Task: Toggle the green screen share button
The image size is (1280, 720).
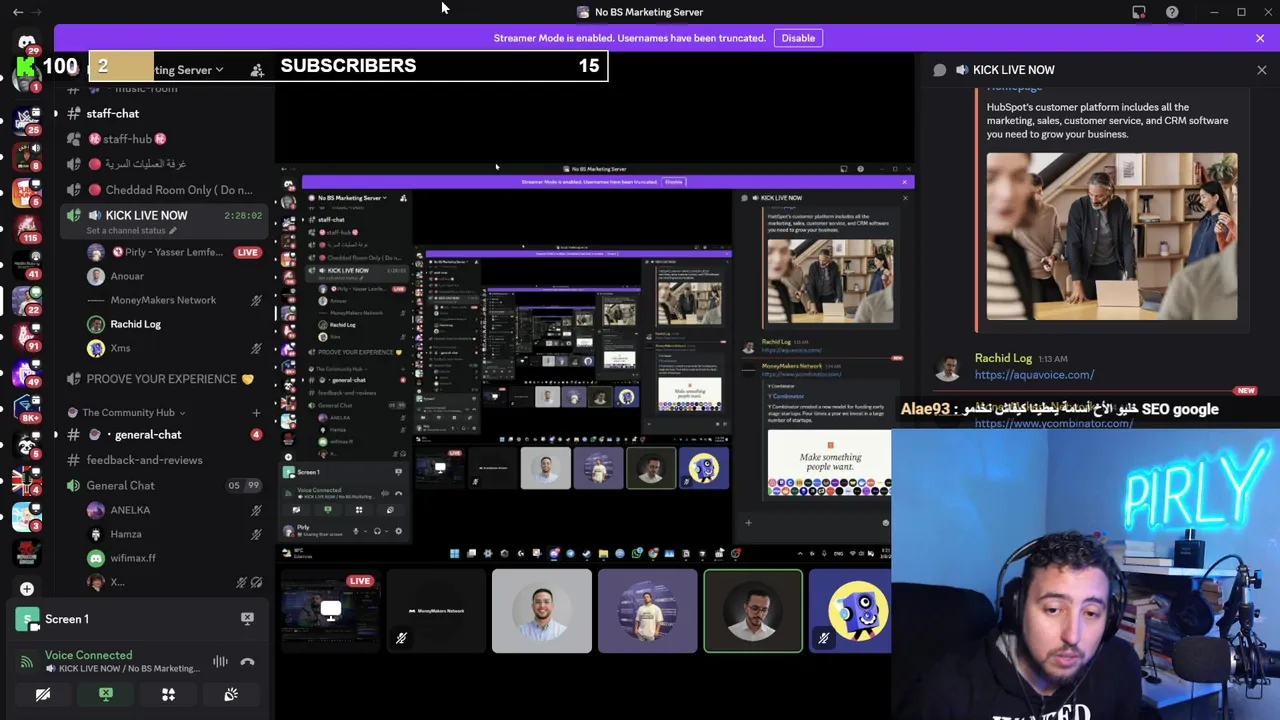Action: point(106,694)
